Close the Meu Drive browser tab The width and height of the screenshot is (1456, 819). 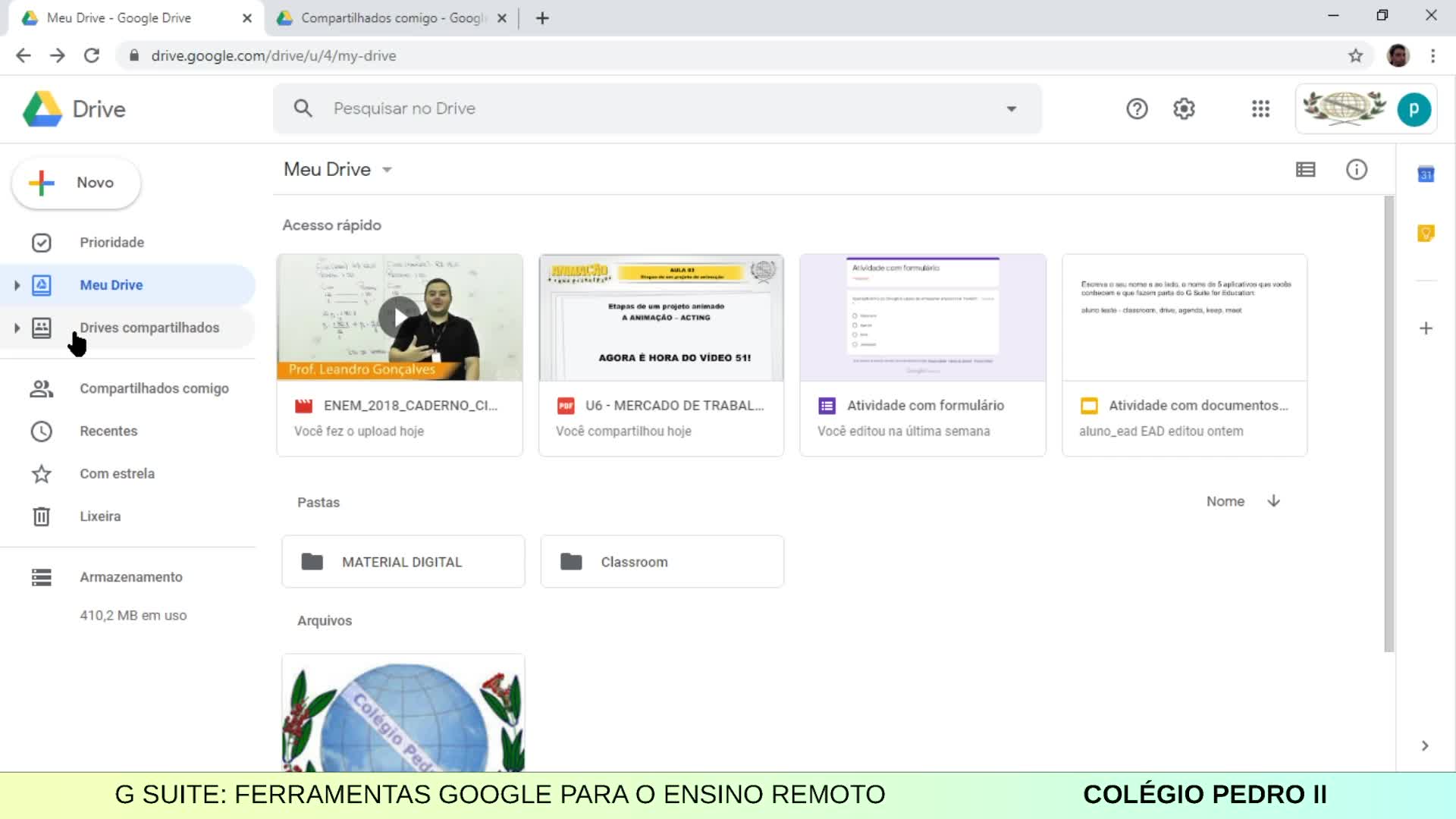(246, 18)
